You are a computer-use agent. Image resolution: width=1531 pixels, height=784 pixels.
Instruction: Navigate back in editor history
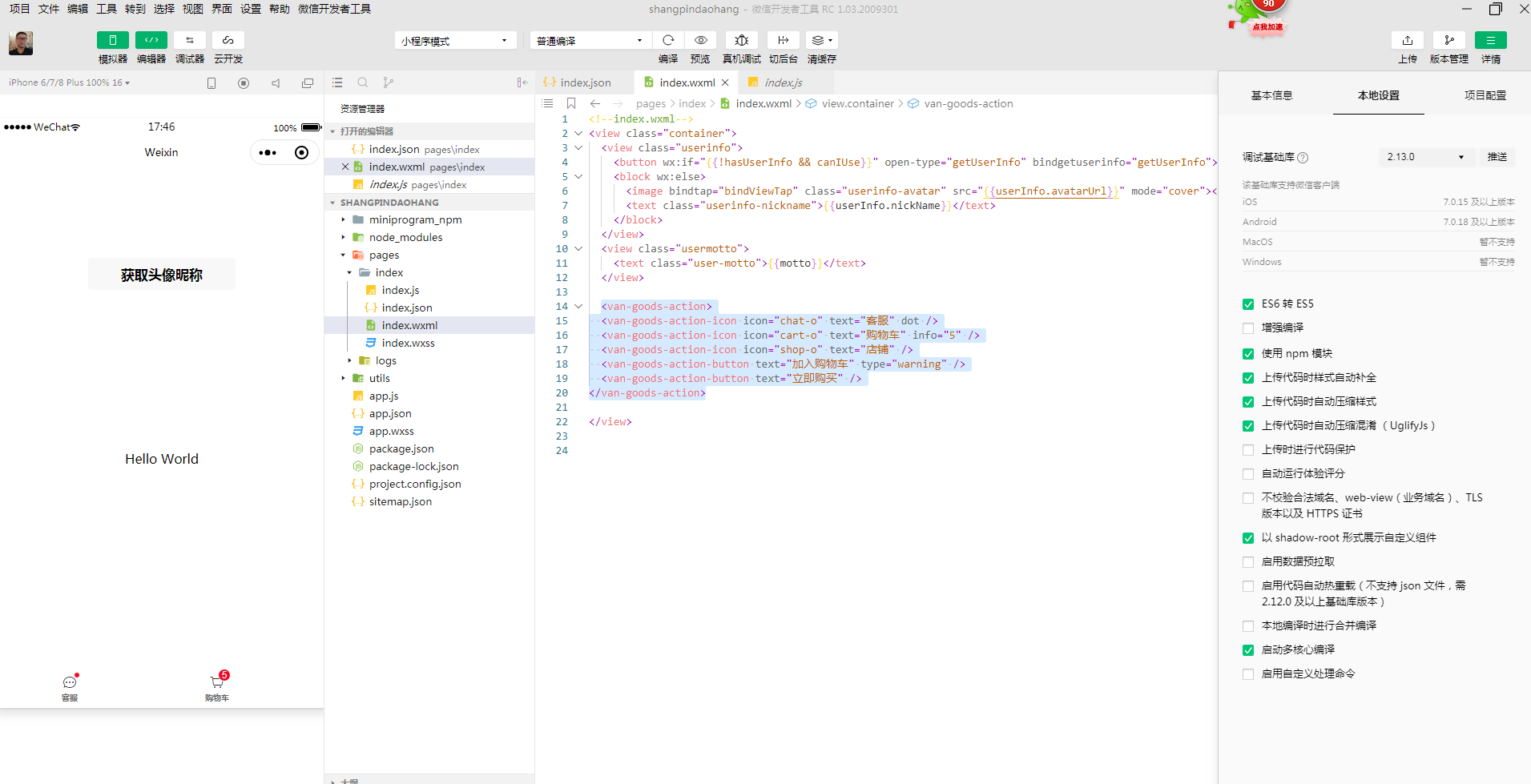pyautogui.click(x=595, y=103)
